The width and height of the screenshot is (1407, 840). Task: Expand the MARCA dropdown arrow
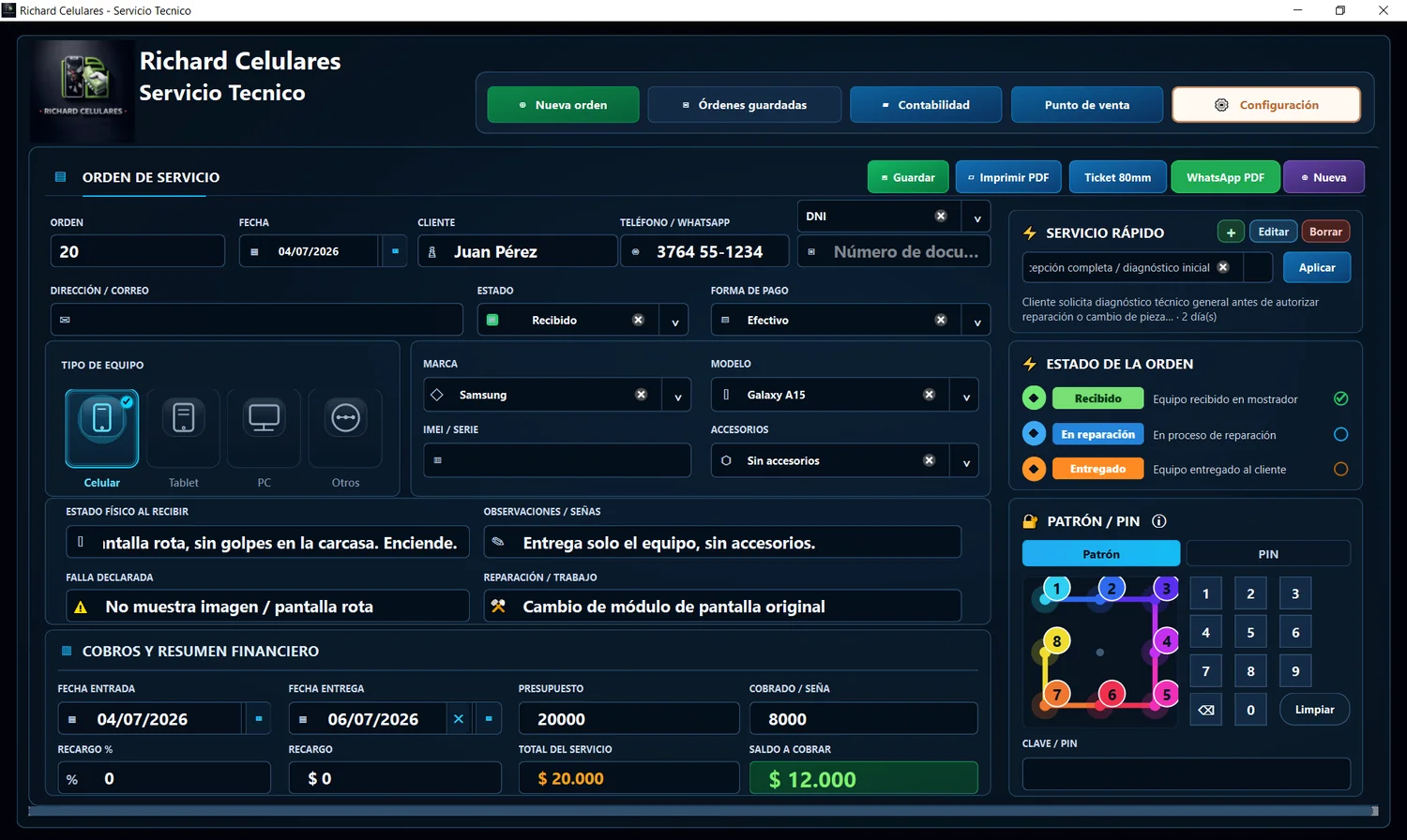[x=677, y=396]
